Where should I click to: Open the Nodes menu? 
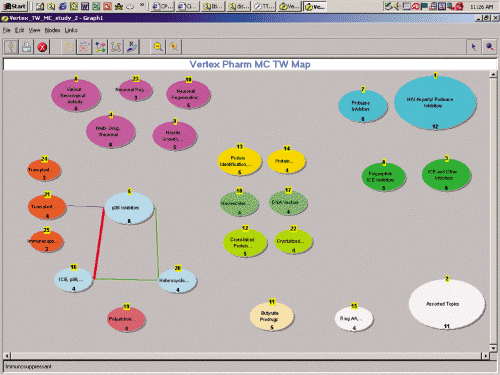coord(52,30)
